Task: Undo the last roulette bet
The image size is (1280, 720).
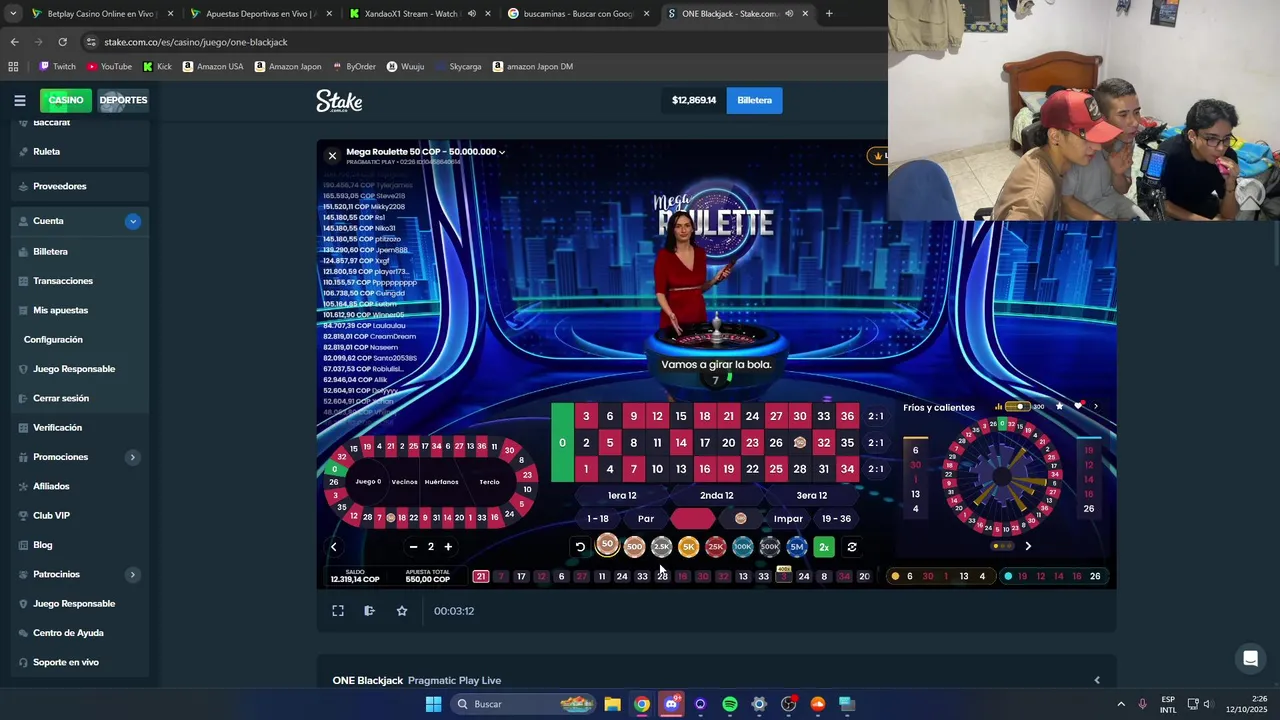Action: point(580,547)
